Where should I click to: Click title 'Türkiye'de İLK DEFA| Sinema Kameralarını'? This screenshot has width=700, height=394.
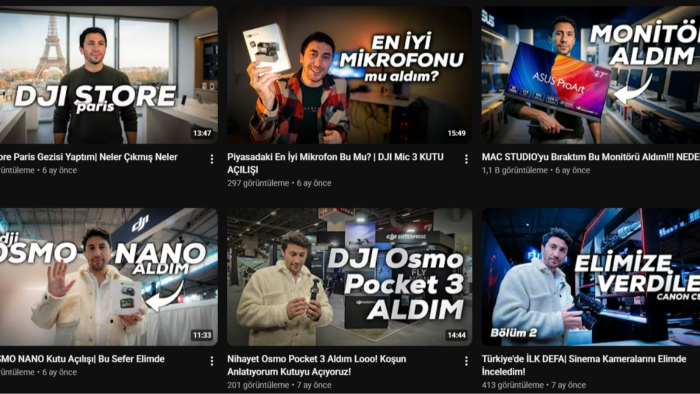pos(584,365)
